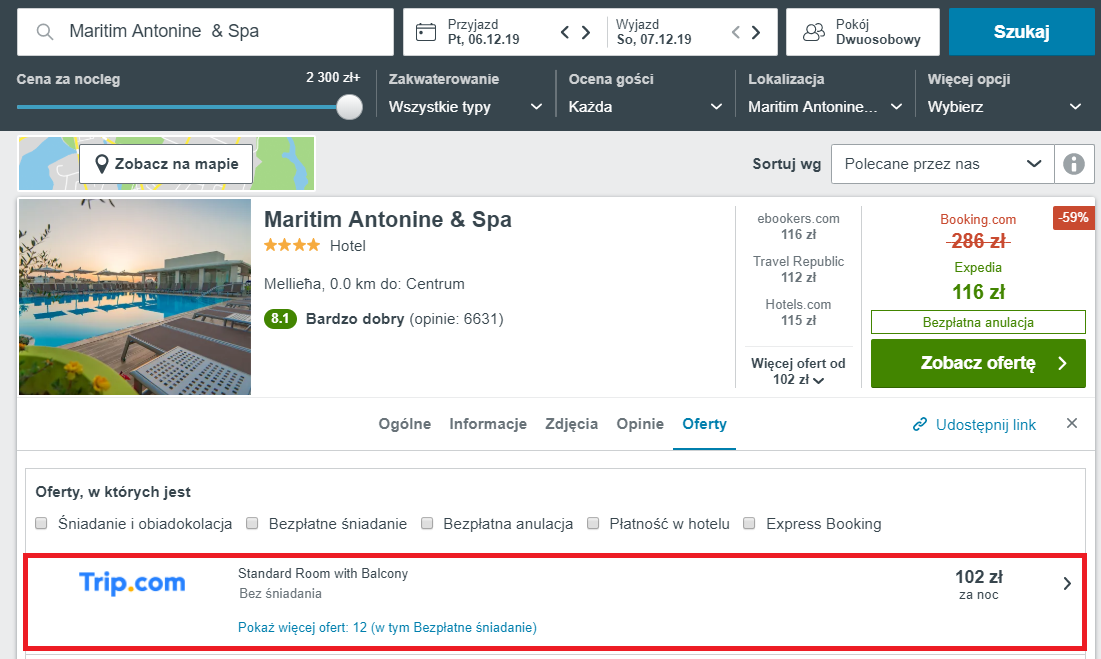Click the guests room type icon
Image resolution: width=1101 pixels, height=659 pixels.
click(813, 32)
